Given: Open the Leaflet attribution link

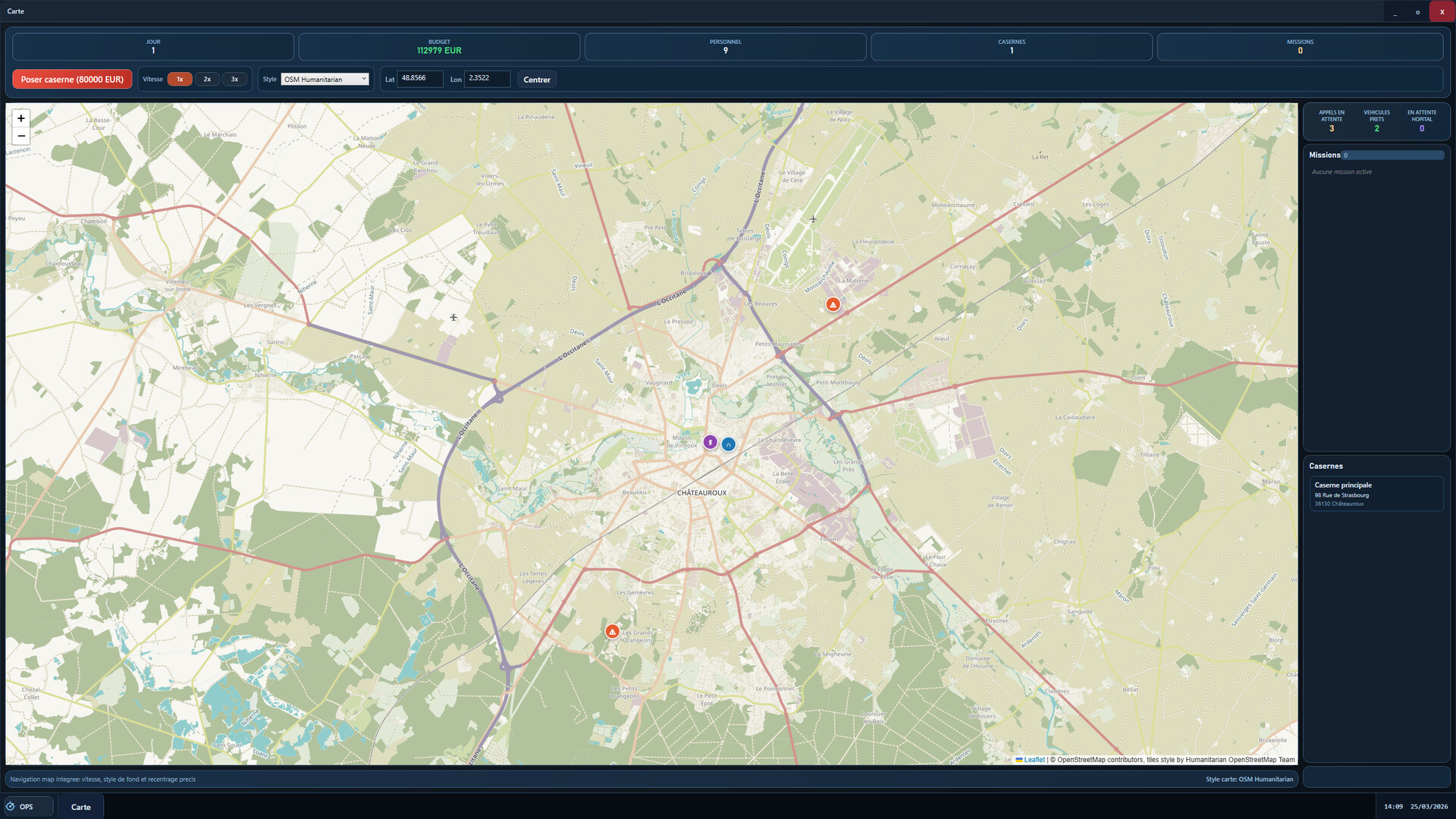Looking at the screenshot, I should [1034, 759].
